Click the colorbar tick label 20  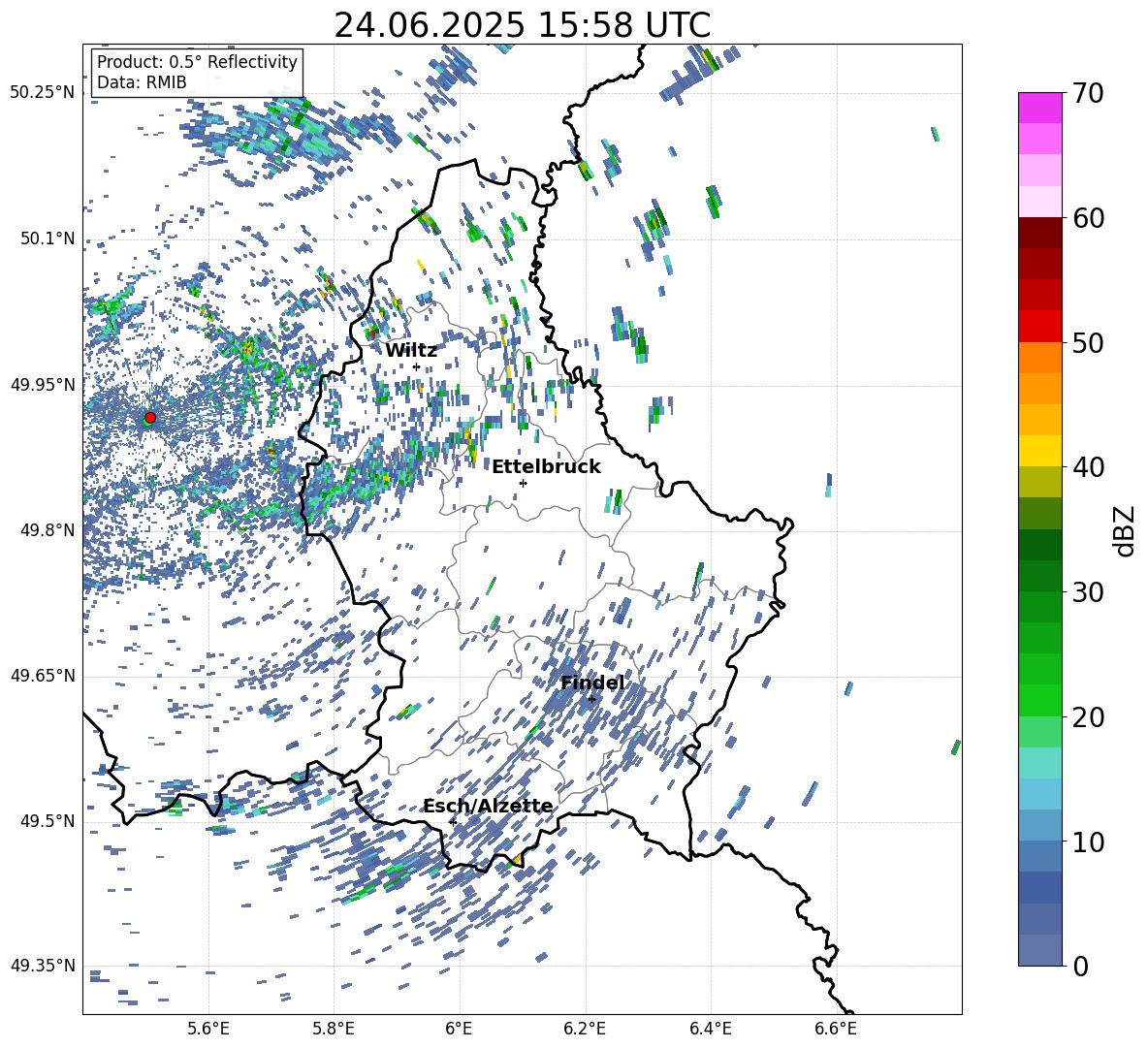pos(1087,716)
